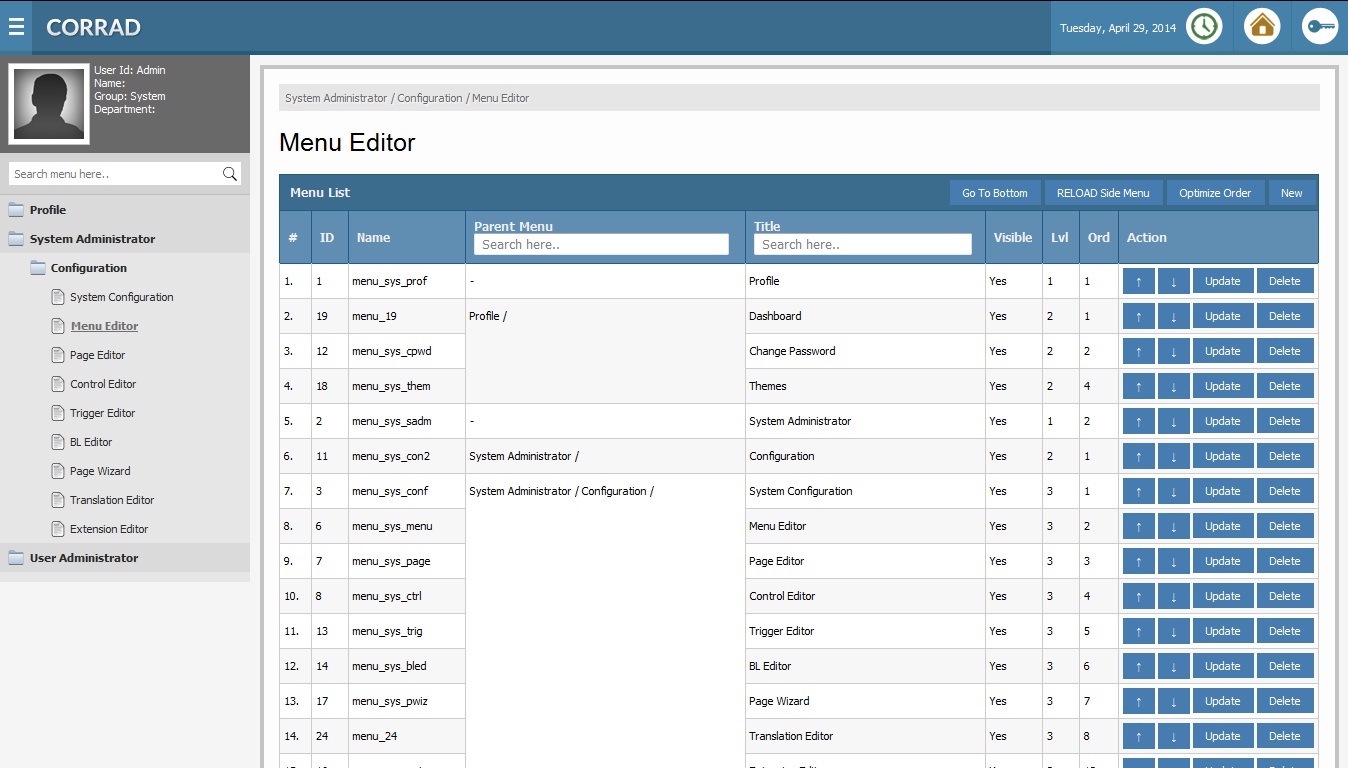Delete the Change Password menu row
Viewport: 1348px width, 768px height.
(1284, 351)
